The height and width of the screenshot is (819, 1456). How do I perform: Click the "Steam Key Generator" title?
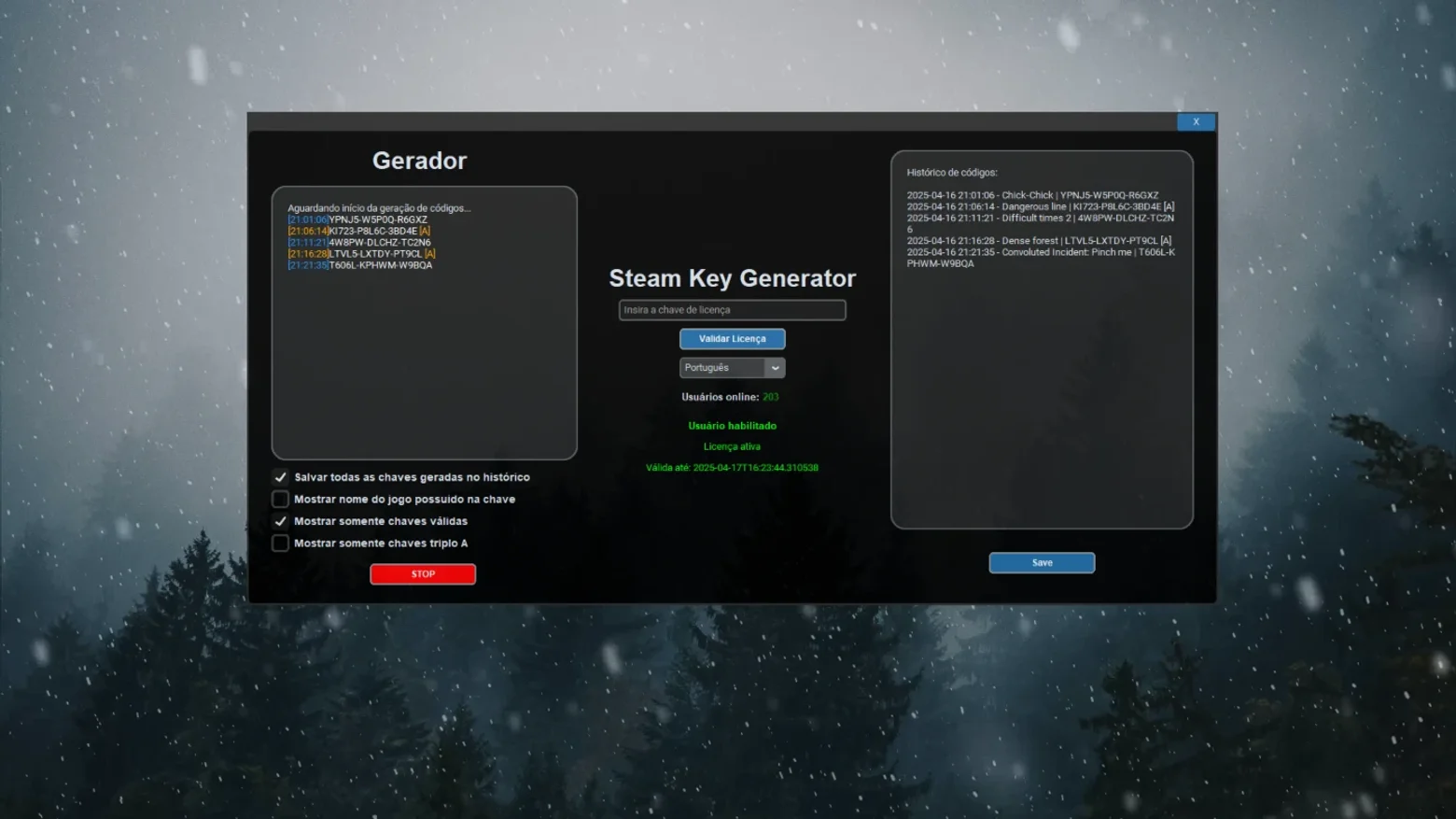[x=732, y=278]
